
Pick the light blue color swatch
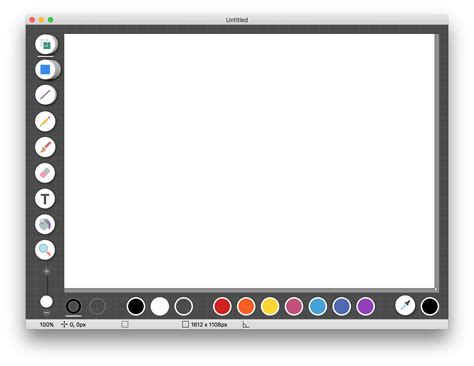coord(318,306)
